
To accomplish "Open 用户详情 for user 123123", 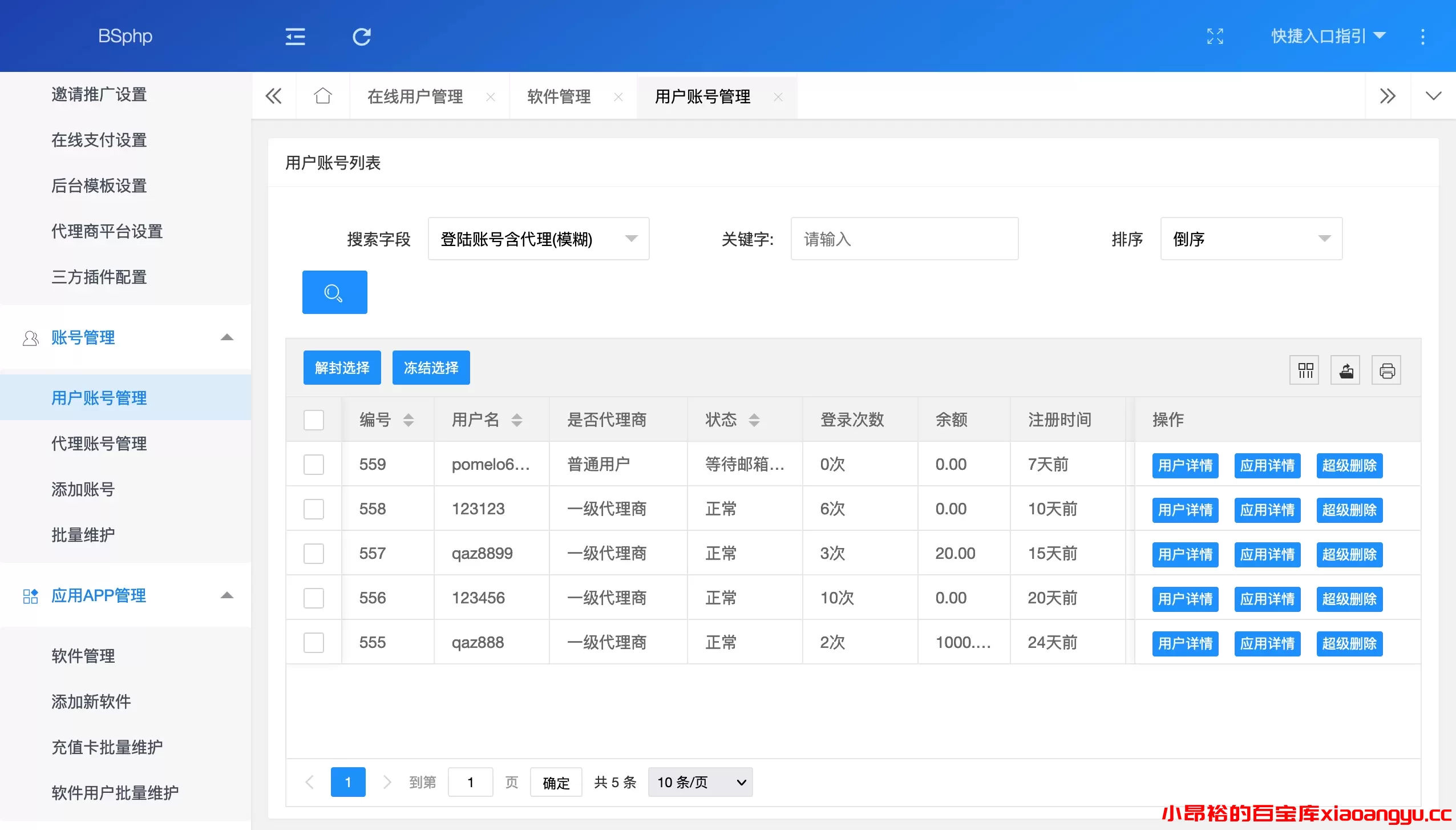I will coord(1186,510).
